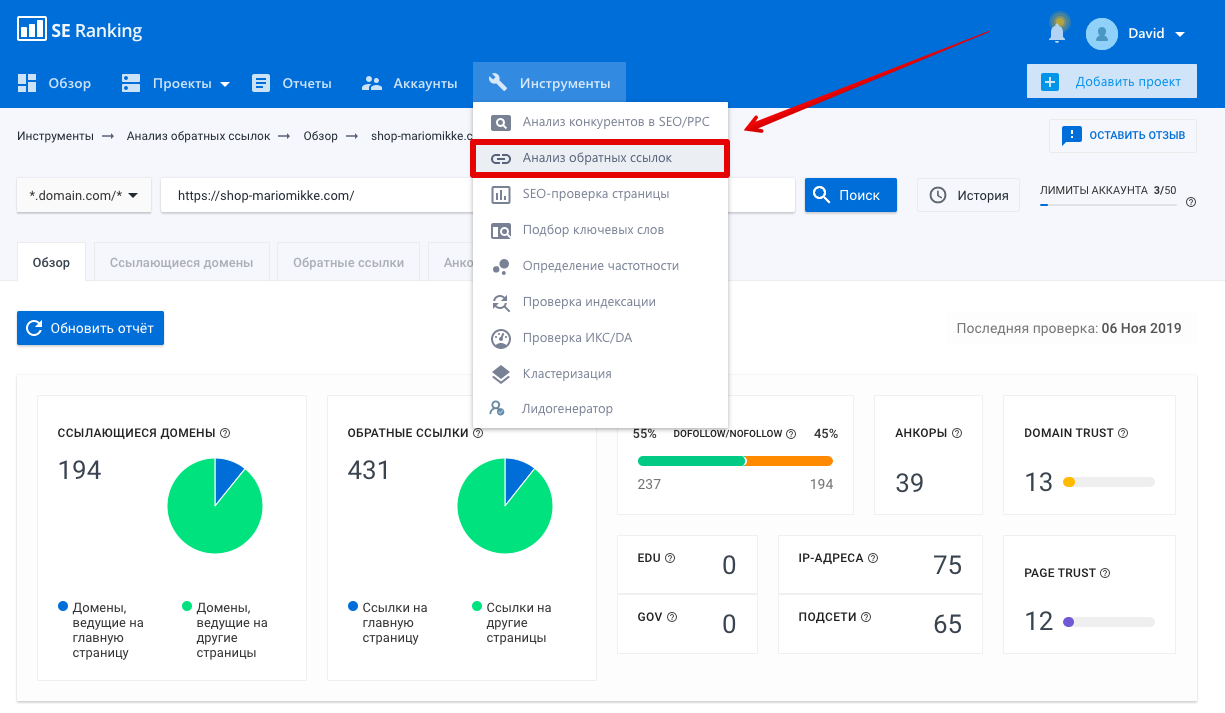Viewport: 1225px width, 713px height.
Task: Select Анализ конкурентов в SEO/PPC
Action: [x=600, y=122]
